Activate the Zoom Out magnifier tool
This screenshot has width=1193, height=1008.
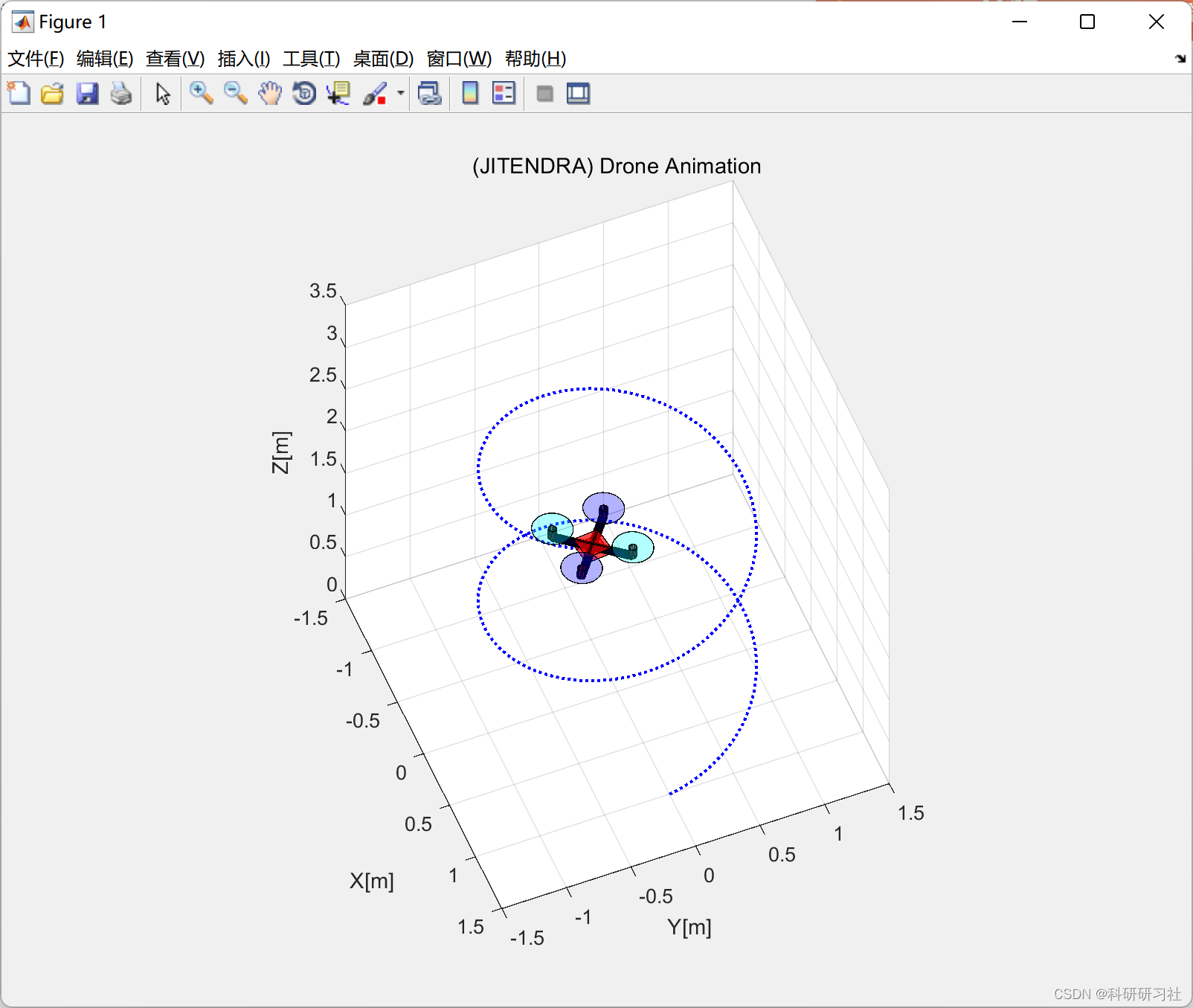click(236, 94)
